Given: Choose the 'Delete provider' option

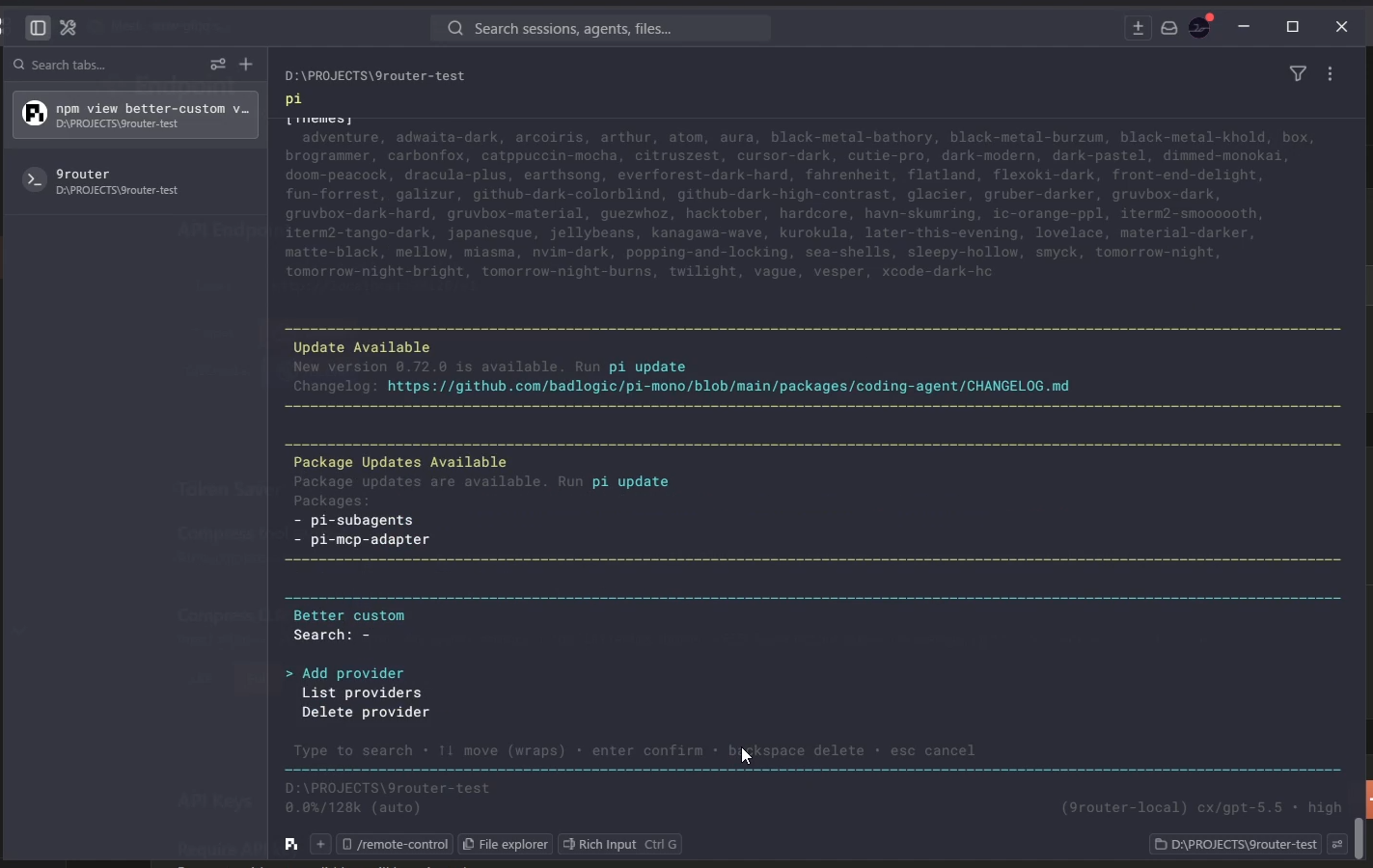Looking at the screenshot, I should (366, 712).
